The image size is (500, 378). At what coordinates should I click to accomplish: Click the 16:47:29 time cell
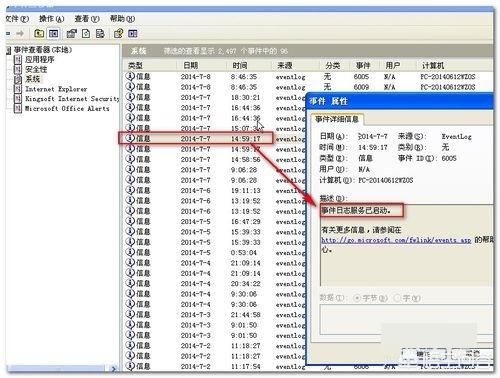click(x=246, y=221)
